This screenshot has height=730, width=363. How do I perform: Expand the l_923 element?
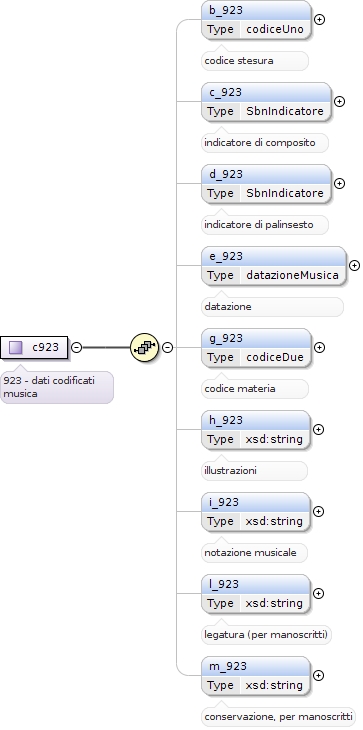[318, 593]
